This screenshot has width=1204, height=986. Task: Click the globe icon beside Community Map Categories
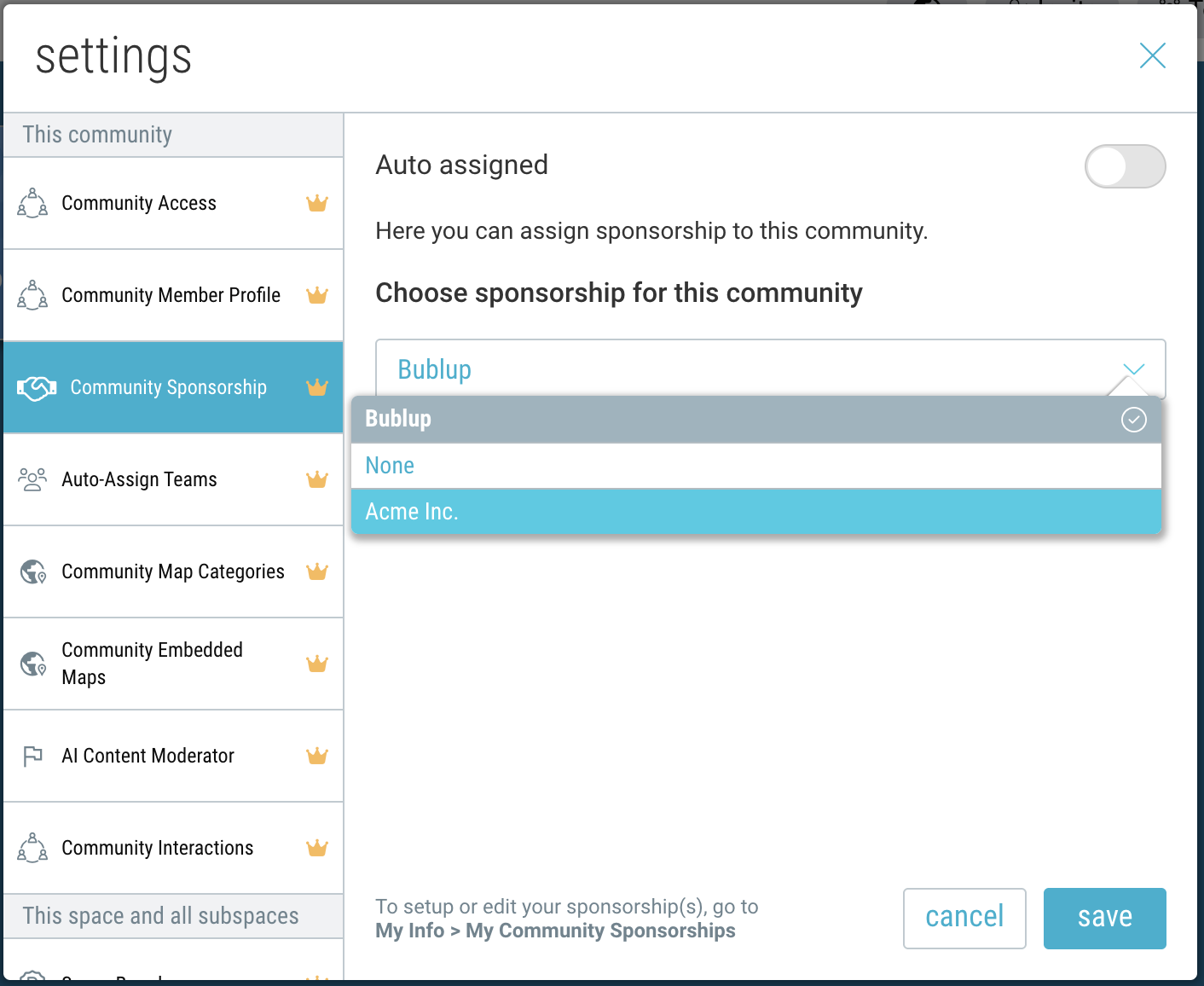[x=33, y=571]
